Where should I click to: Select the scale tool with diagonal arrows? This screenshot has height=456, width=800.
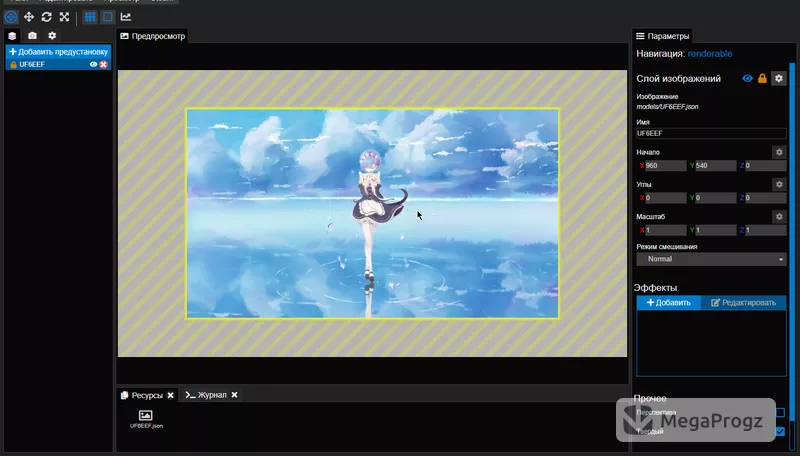click(64, 17)
